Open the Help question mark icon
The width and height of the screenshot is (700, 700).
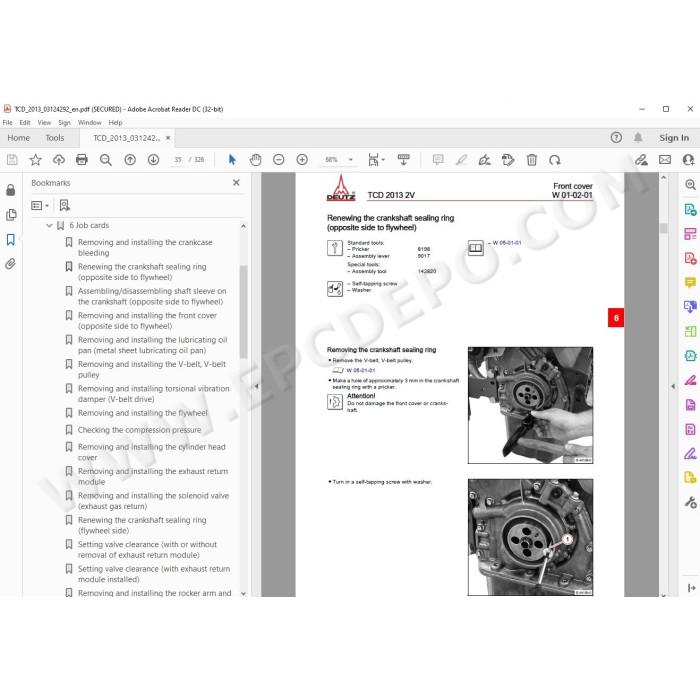pyautogui.click(x=616, y=138)
